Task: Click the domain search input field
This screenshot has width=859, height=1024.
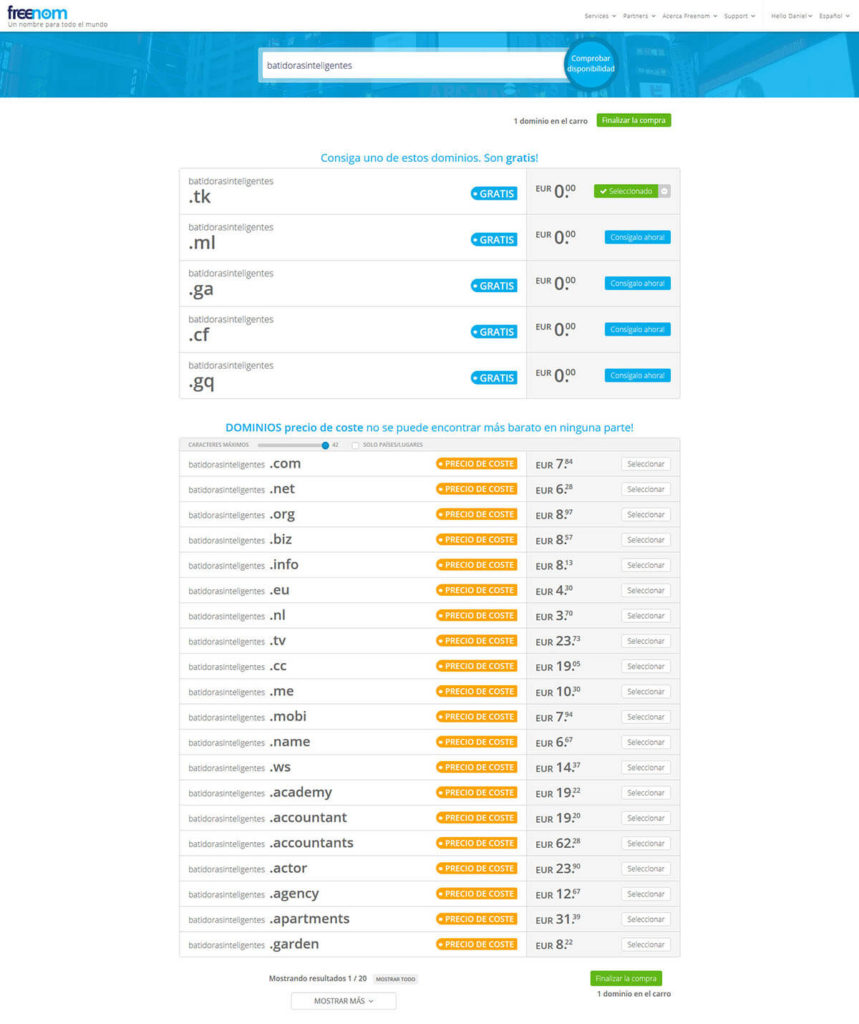Action: (x=413, y=65)
